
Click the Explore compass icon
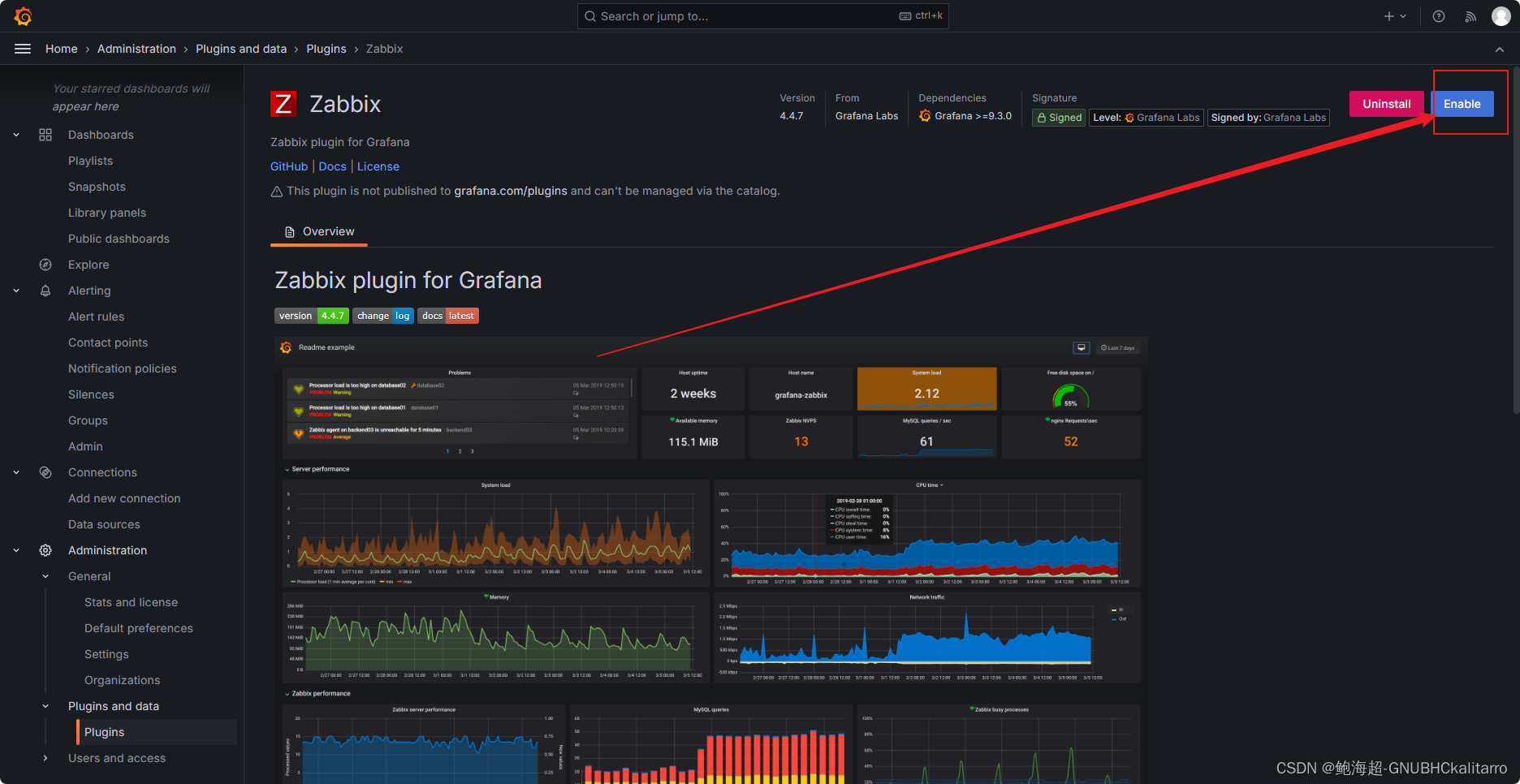tap(45, 265)
